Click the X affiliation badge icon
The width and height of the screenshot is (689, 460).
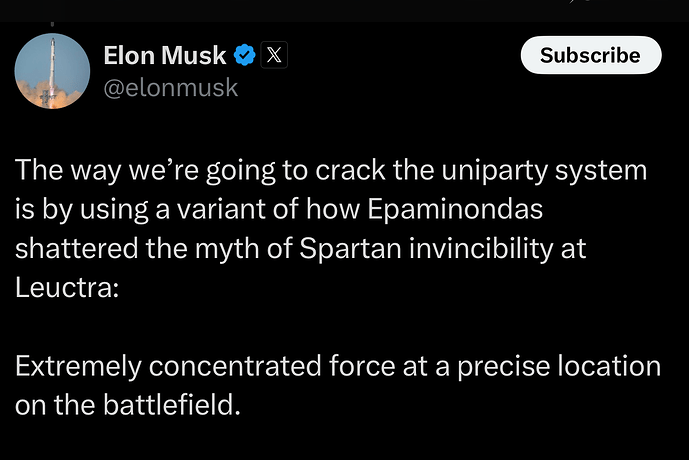pos(274,55)
